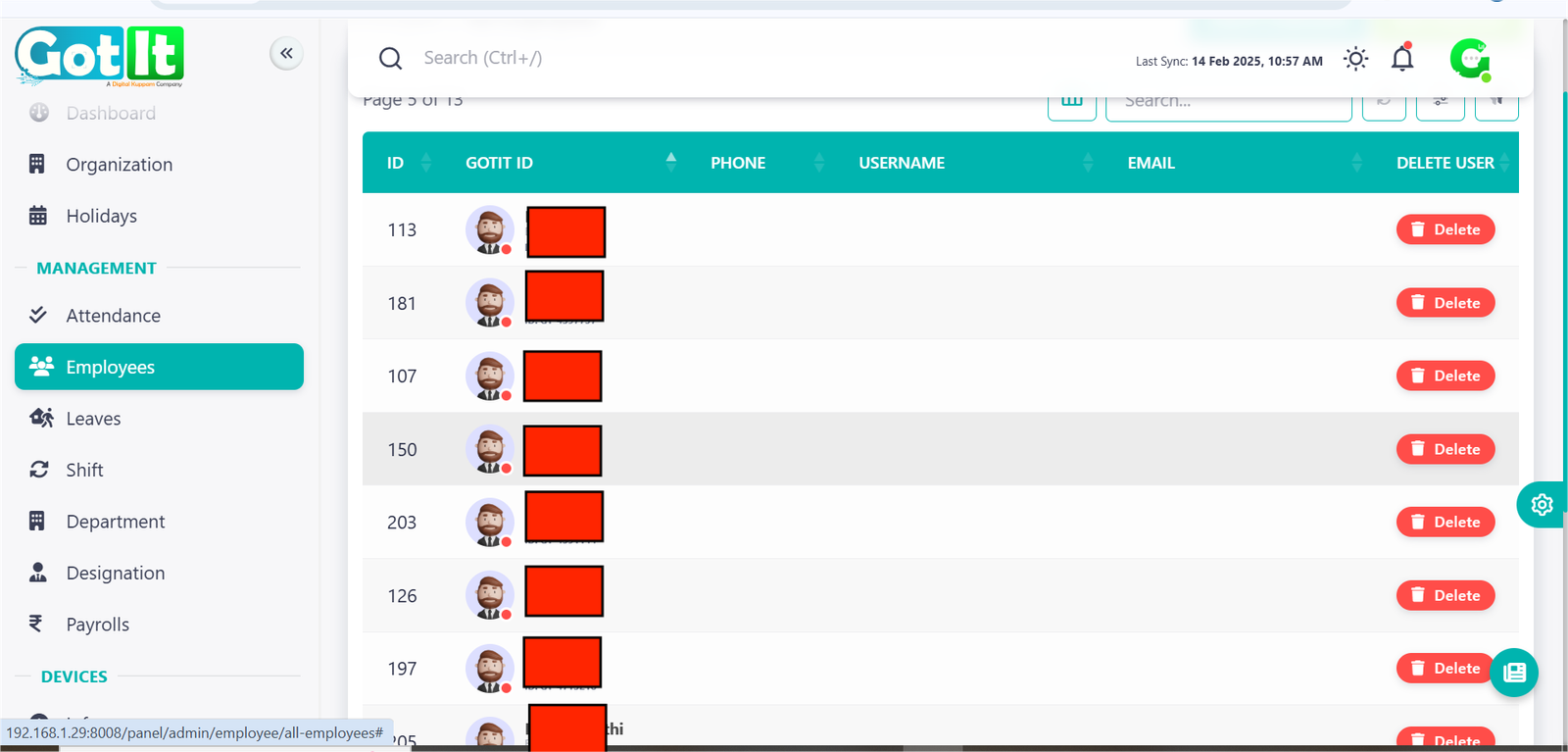Viewport: 1568px width, 752px height.
Task: Open the user profile avatar menu
Action: coord(1470,59)
